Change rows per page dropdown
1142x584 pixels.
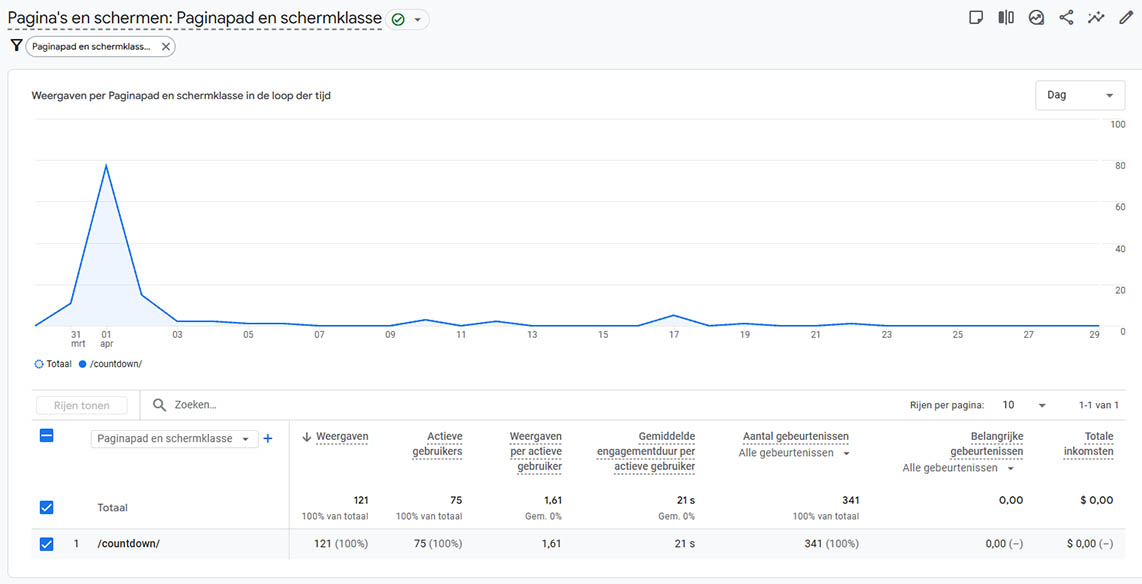[x=1024, y=405]
